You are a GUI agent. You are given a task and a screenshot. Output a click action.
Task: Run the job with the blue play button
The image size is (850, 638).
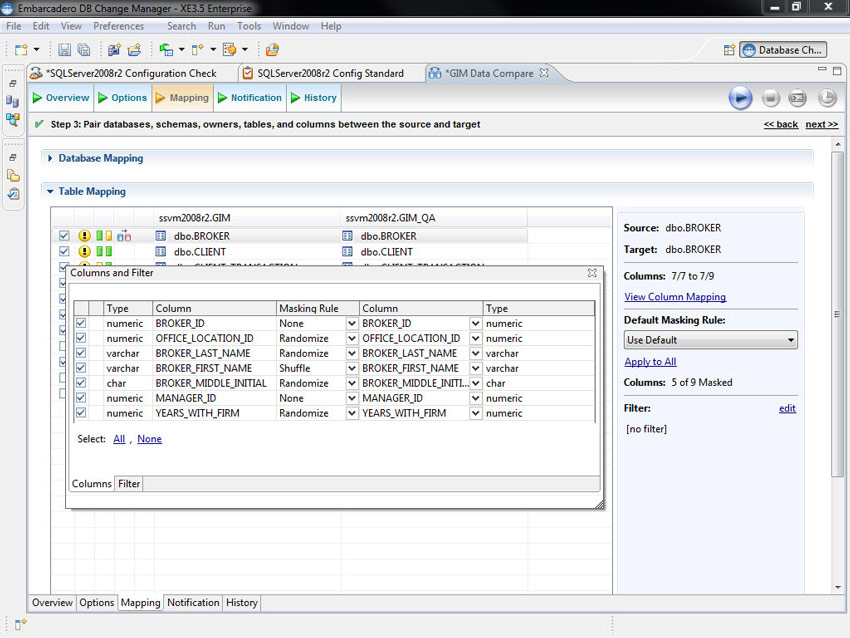740,98
